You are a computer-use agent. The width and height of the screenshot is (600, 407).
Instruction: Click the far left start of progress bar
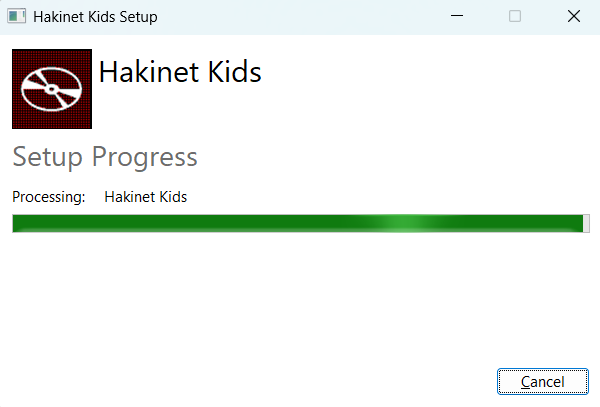(17, 223)
